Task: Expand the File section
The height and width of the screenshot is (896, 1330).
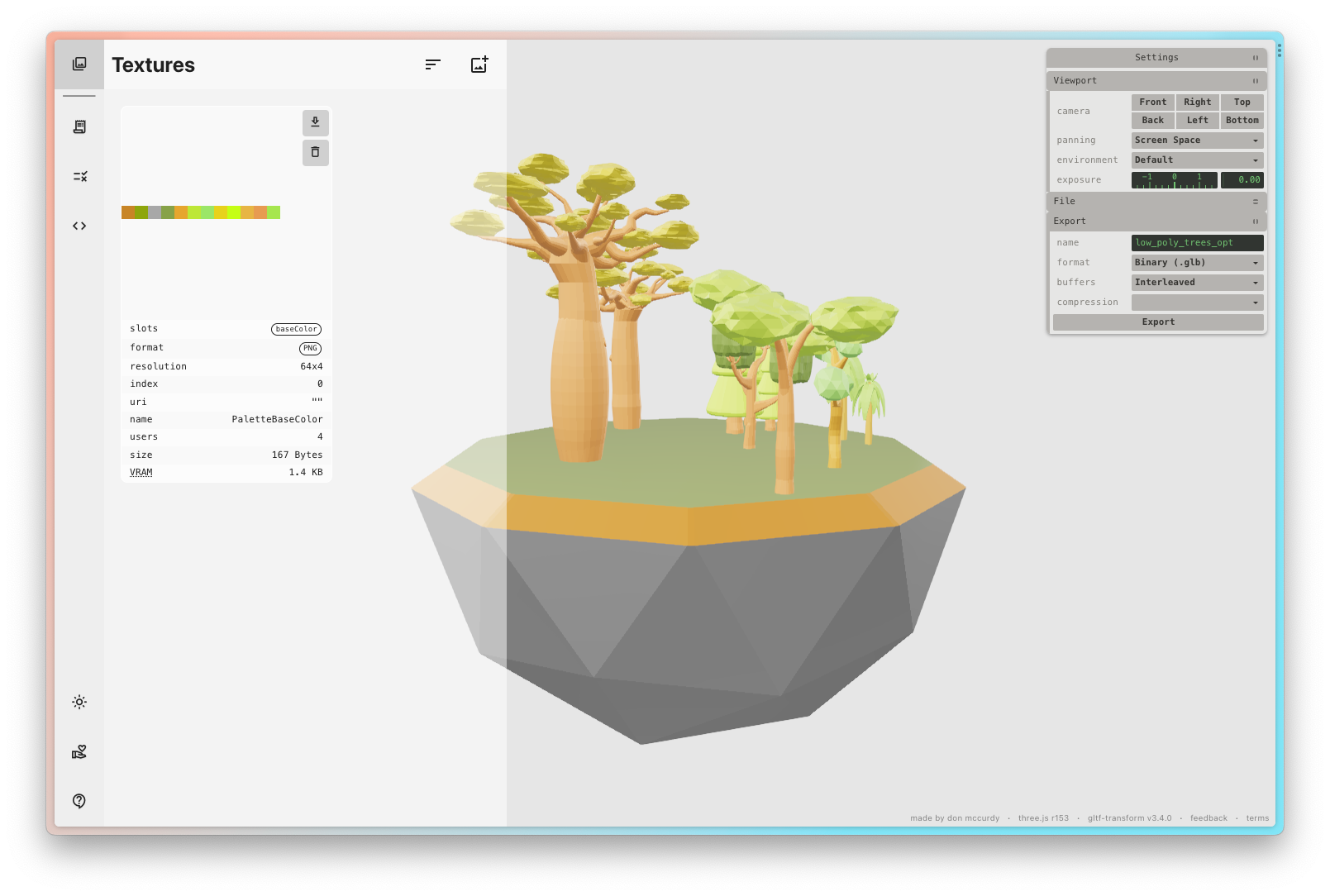Action: [x=1156, y=202]
